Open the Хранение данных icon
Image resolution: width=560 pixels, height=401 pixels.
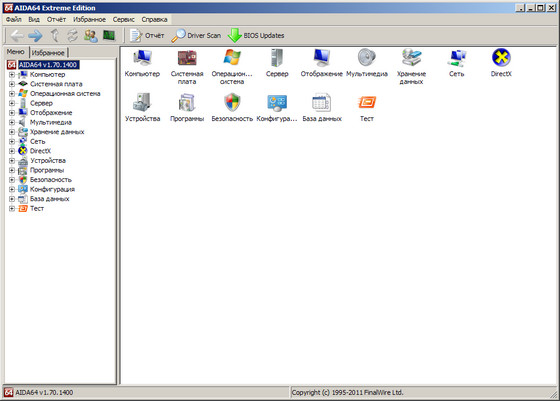(411, 58)
